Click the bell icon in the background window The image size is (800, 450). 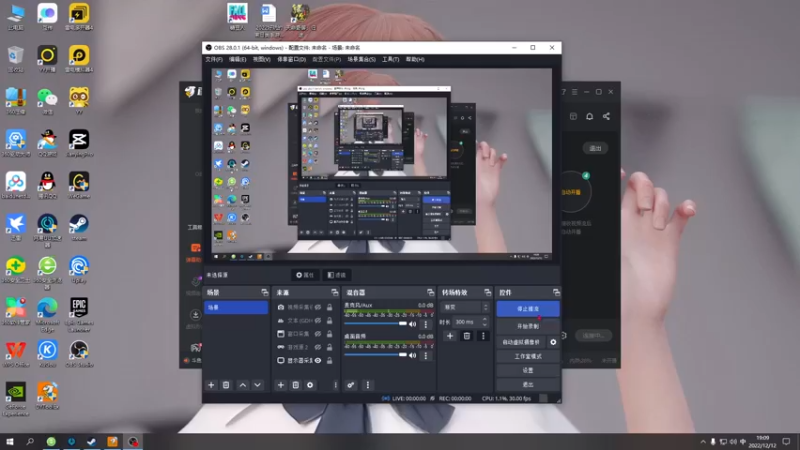(x=589, y=116)
